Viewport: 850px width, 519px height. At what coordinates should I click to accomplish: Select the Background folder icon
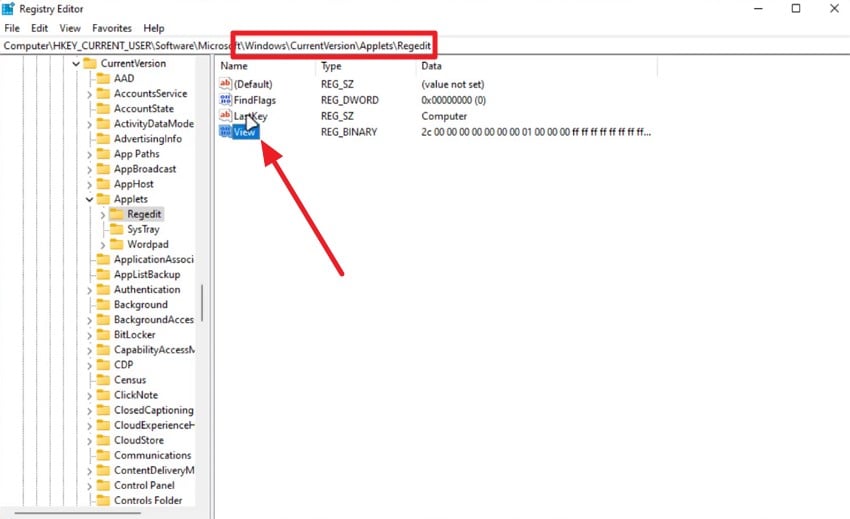pos(103,304)
